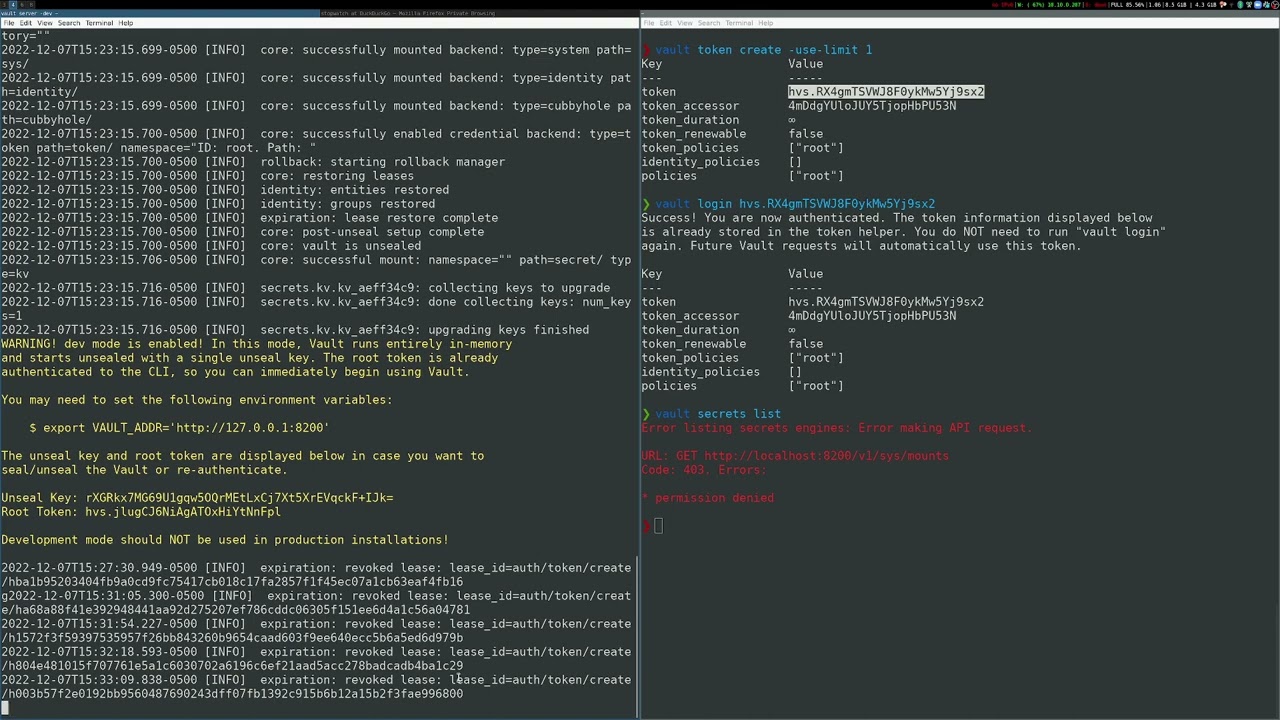Click the URL http://localhost:8200/v1/sys/mounts
Viewport: 1280px width, 720px height.
[x=826, y=456]
